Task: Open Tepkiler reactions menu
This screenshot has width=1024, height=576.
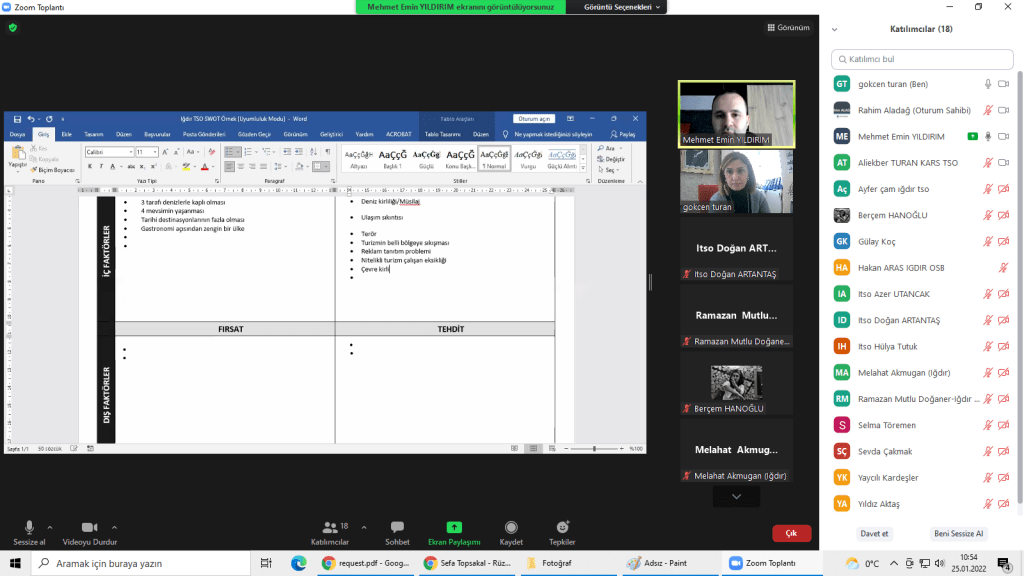Action: 562,528
